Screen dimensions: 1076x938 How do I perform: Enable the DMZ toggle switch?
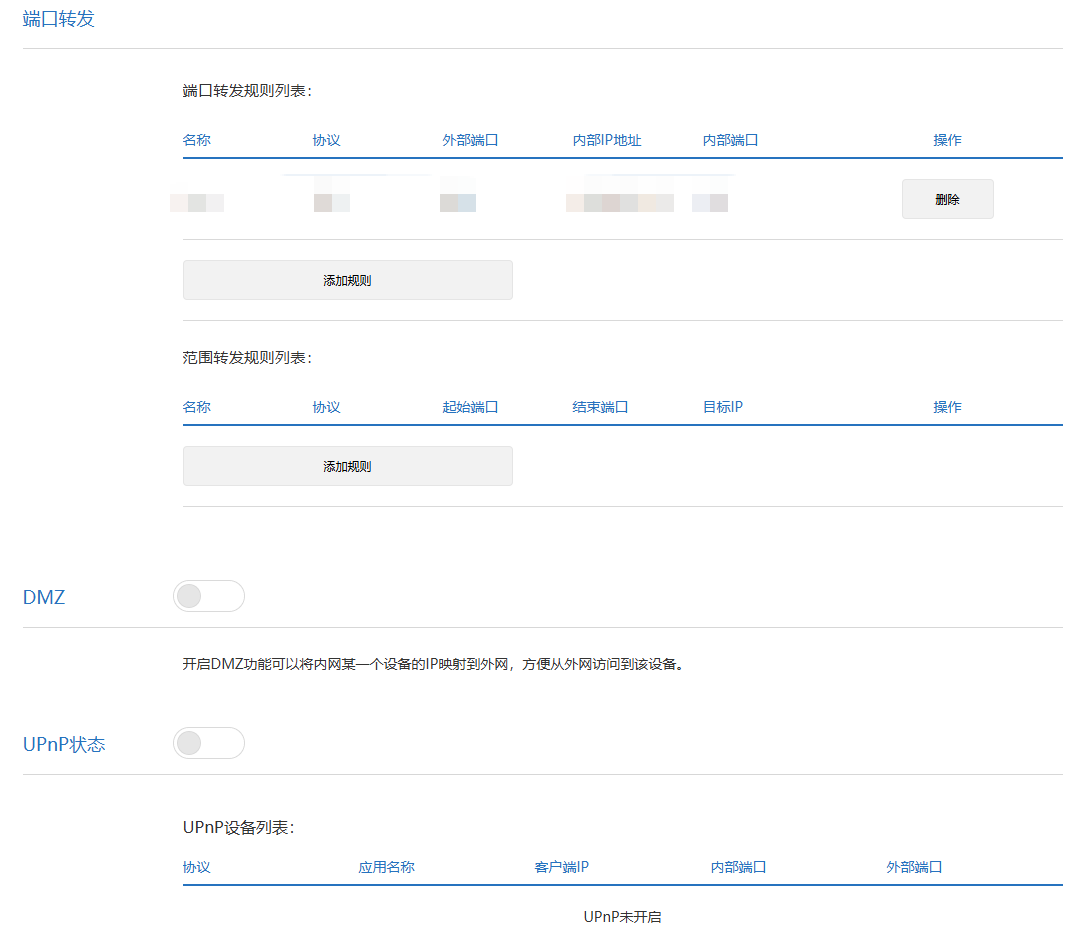coord(208,596)
